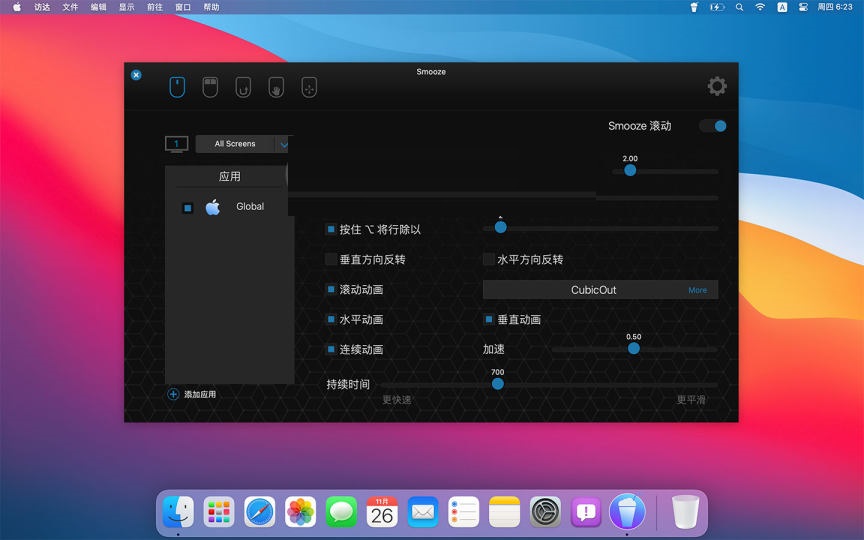Open Feedback Assistant from the Dock

tap(586, 512)
